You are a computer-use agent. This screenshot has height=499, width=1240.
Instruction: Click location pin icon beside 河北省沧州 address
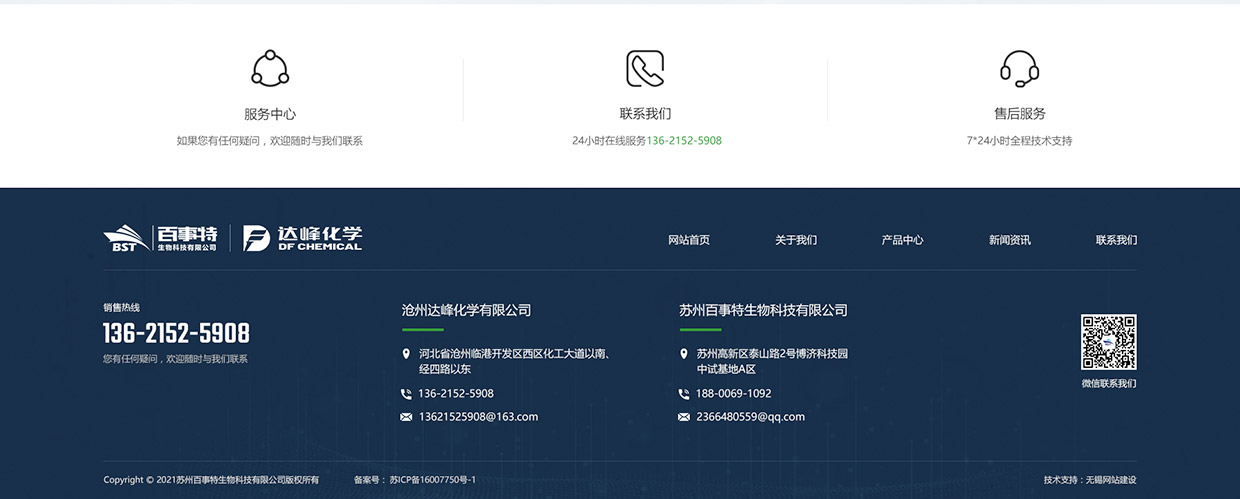(406, 354)
